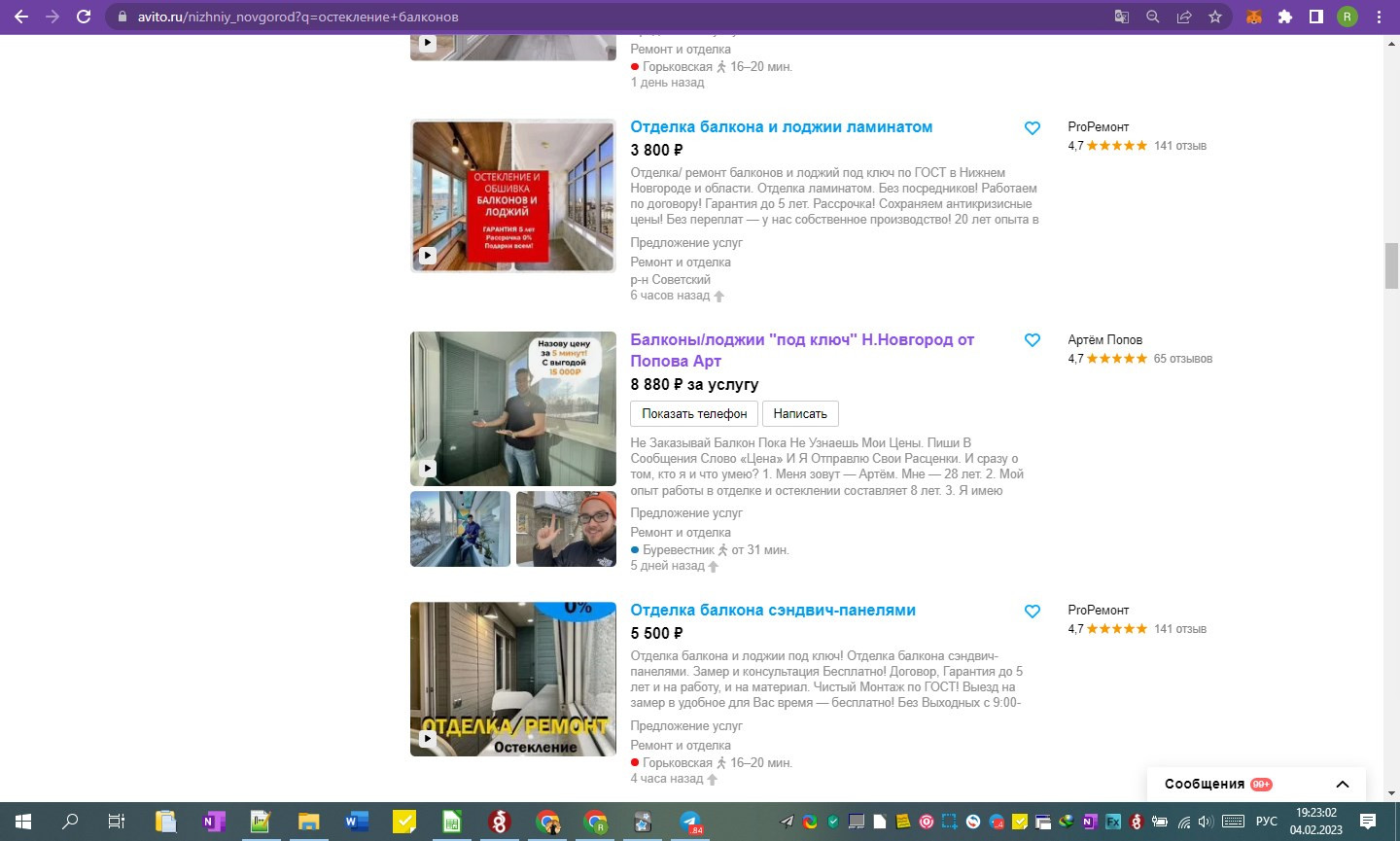Open File Explorer from the taskbar
This screenshot has height=841, width=1400.
[308, 822]
